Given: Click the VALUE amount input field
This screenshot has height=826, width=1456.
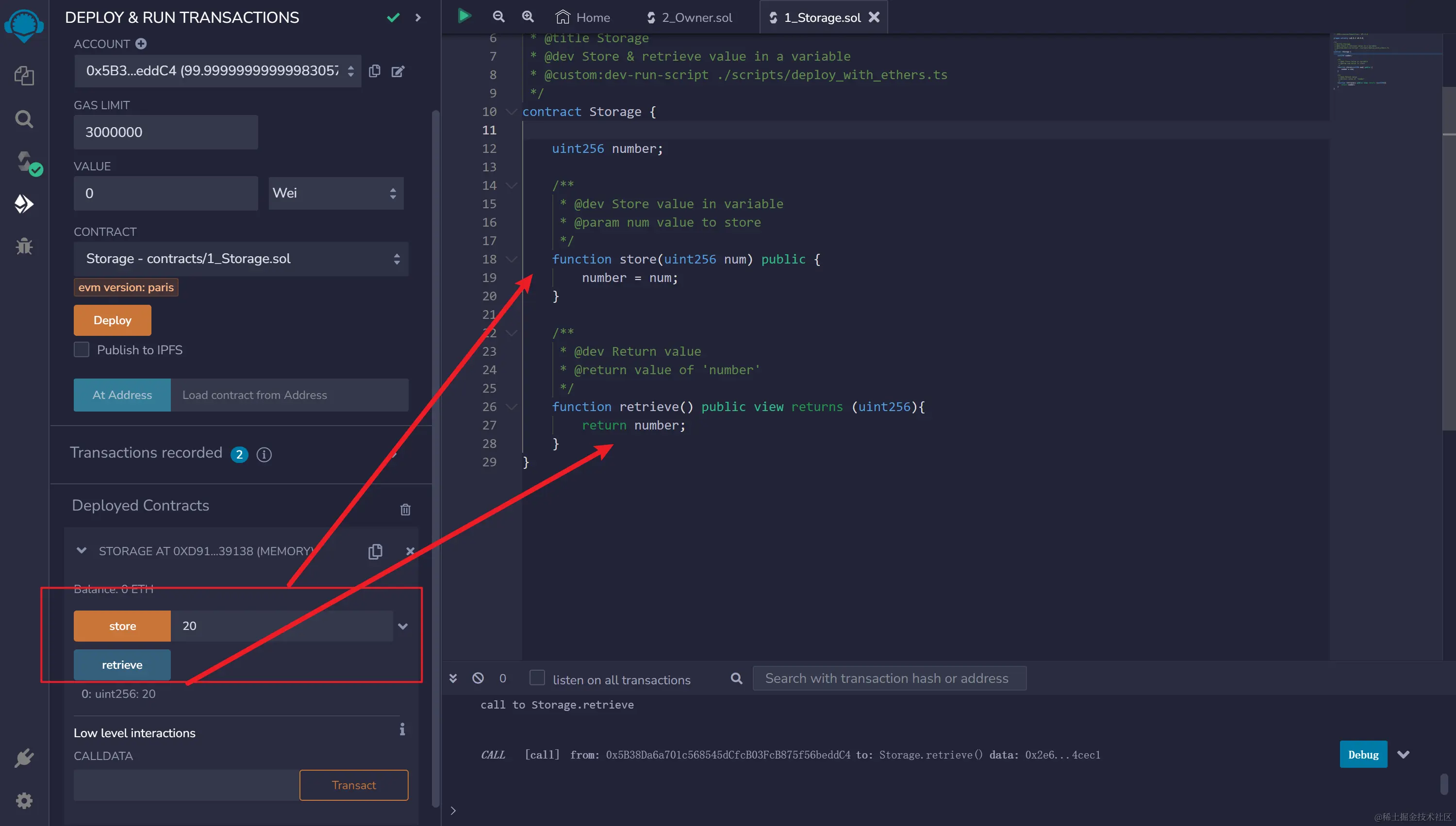Looking at the screenshot, I should 165,194.
